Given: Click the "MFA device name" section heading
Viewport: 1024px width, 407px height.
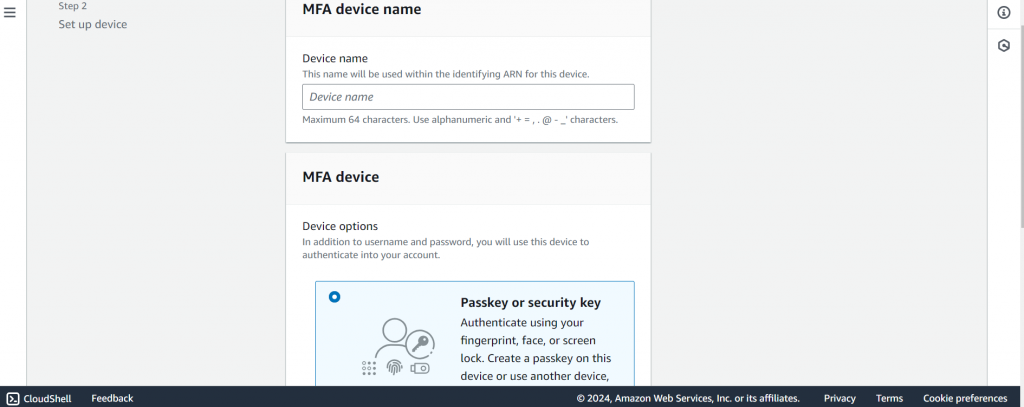Looking at the screenshot, I should [x=361, y=9].
